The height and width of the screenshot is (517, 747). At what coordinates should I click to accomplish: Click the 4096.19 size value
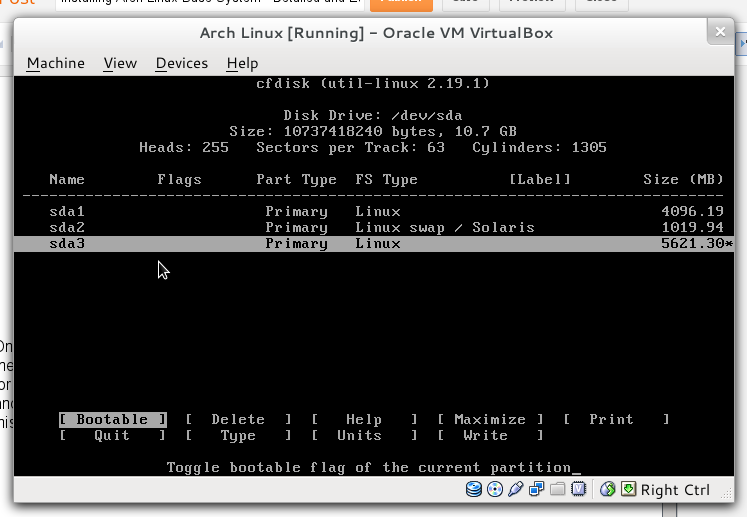coord(692,211)
